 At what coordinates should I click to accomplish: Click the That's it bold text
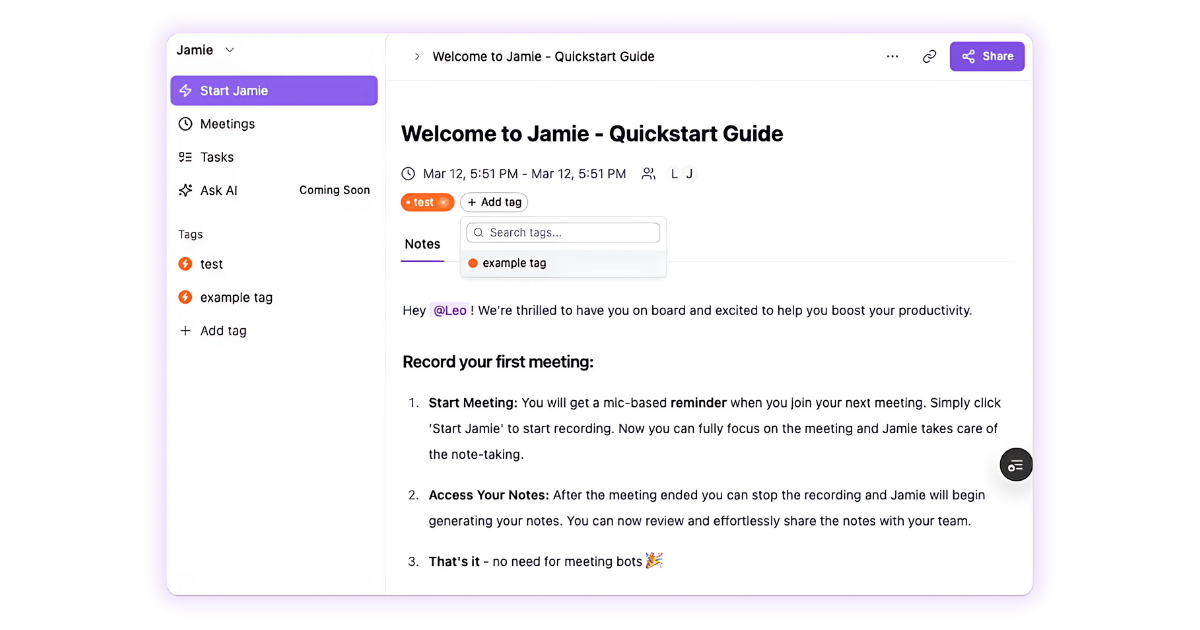pos(454,562)
